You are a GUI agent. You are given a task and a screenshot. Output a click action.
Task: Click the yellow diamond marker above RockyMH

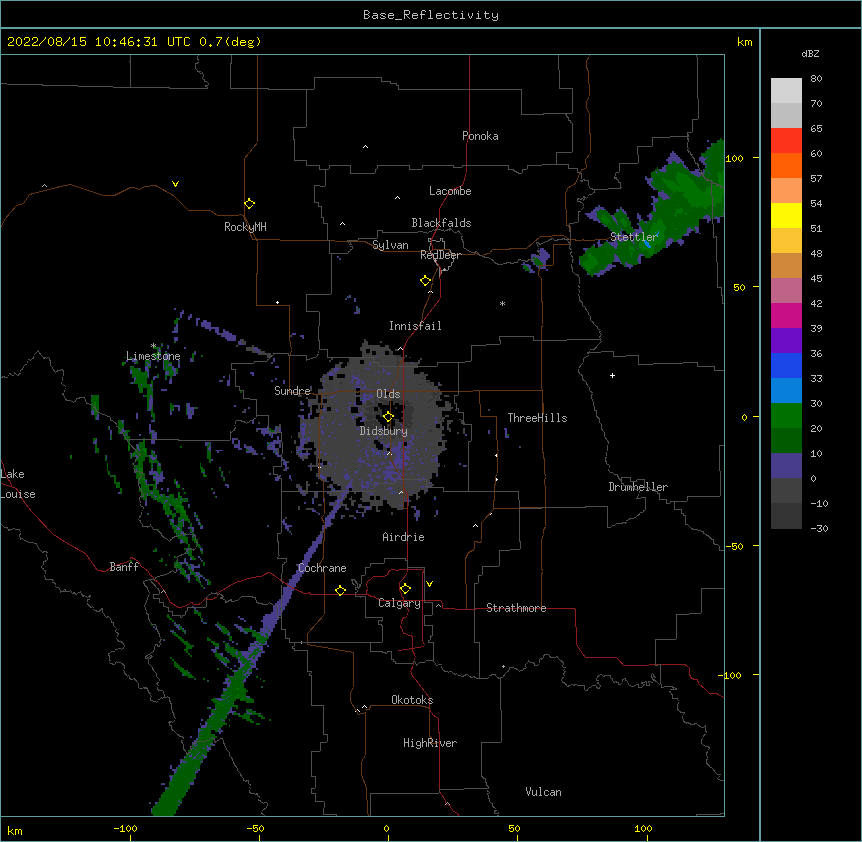pos(249,204)
